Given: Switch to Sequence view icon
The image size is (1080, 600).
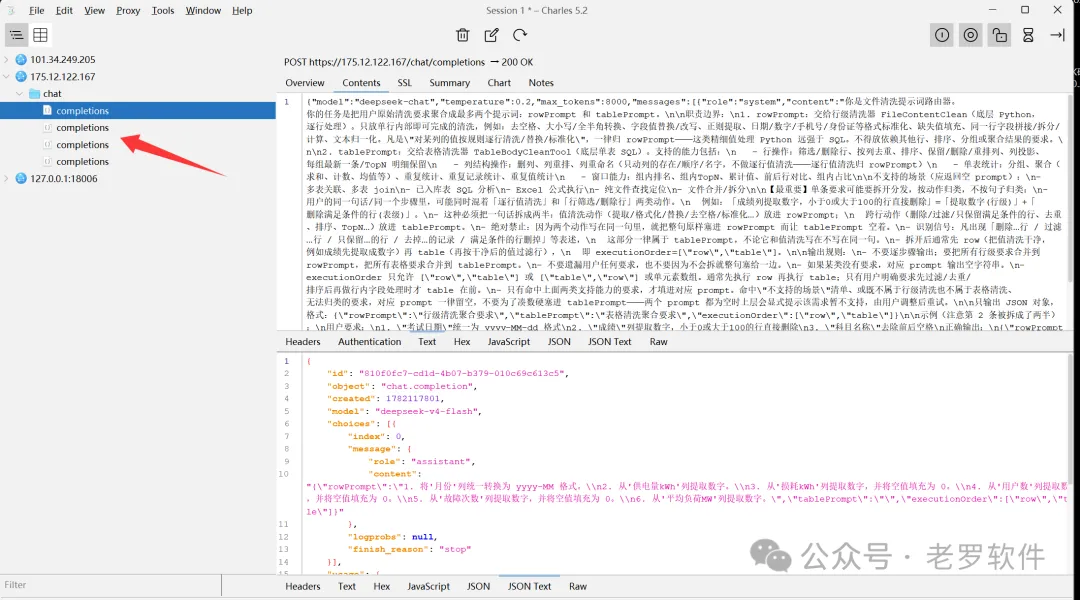Looking at the screenshot, I should click(41, 35).
